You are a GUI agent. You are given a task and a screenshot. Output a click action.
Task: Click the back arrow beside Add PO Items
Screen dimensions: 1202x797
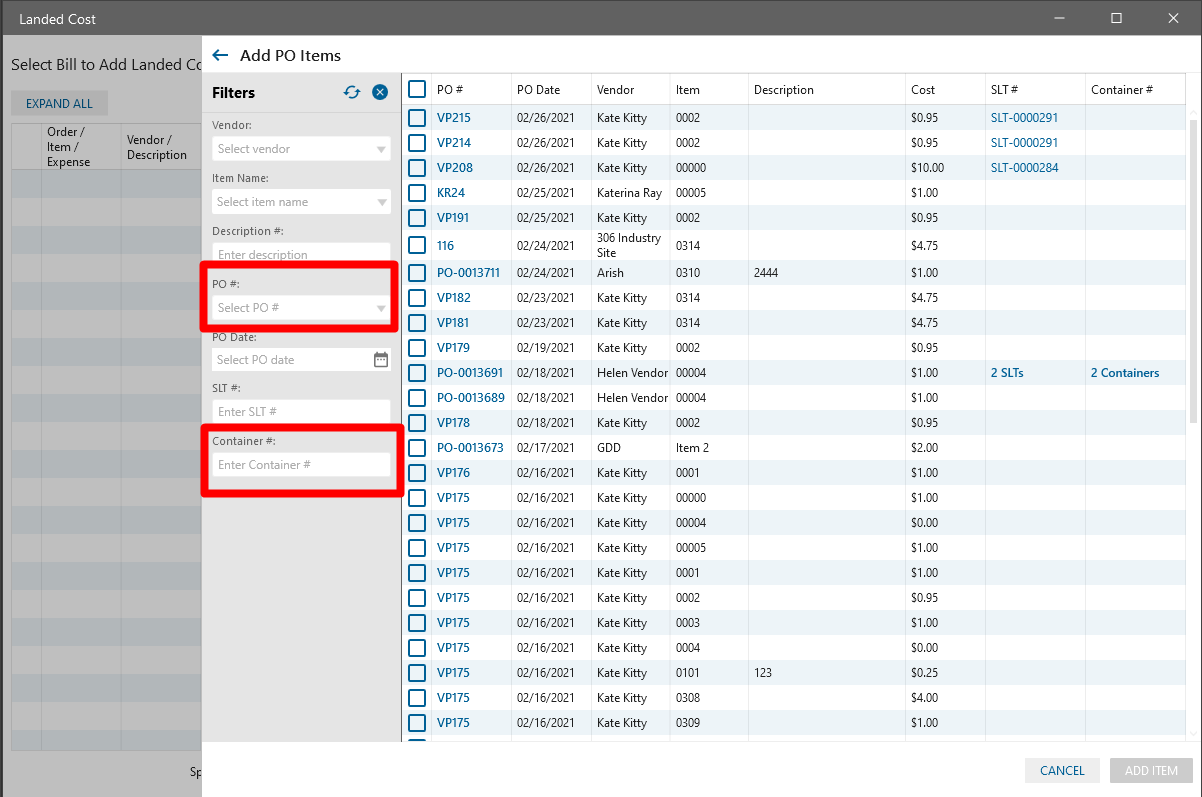[220, 56]
